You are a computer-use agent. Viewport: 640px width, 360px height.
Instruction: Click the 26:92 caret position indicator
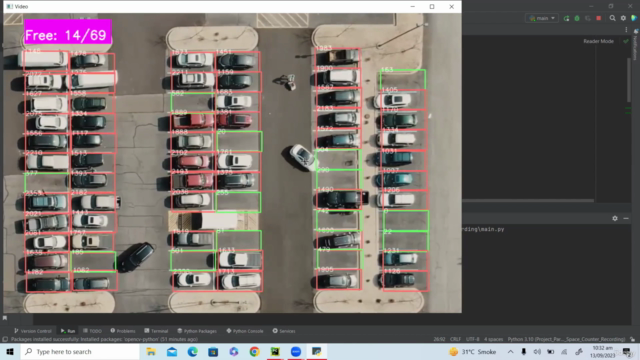[439, 340]
